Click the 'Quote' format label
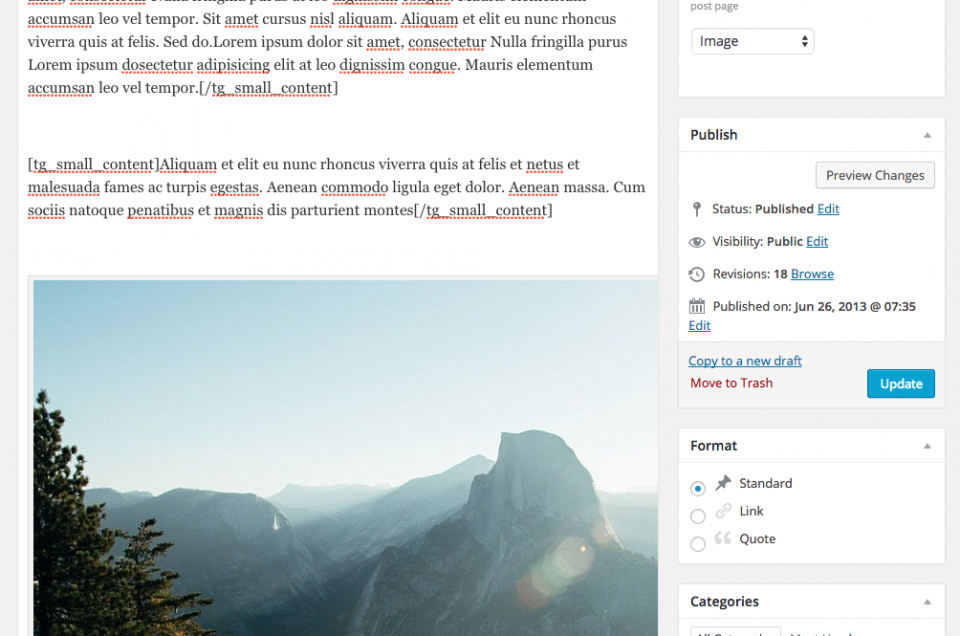This screenshot has height=636, width=960. pyautogui.click(x=757, y=539)
